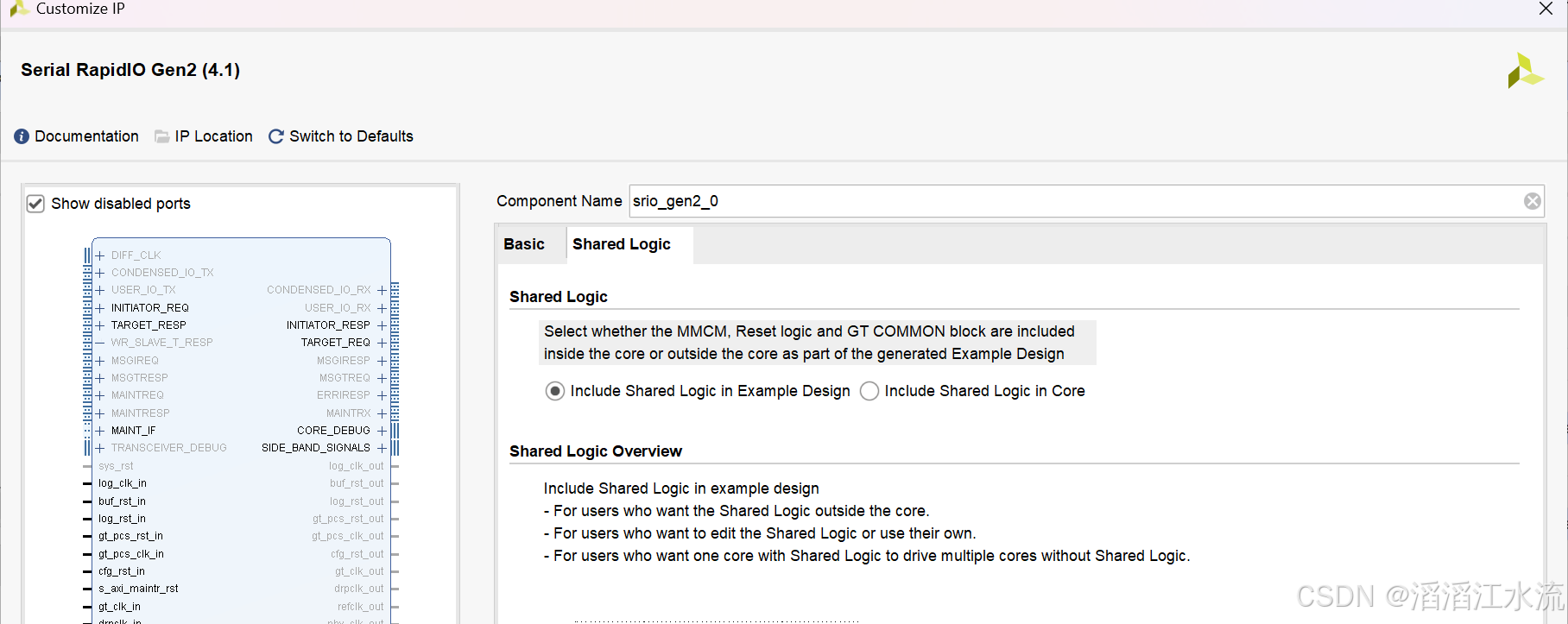Click the sys_rst port label

coord(116,466)
